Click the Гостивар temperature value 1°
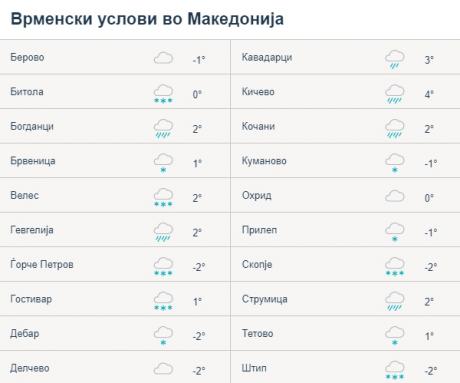460x383 pixels. (197, 302)
